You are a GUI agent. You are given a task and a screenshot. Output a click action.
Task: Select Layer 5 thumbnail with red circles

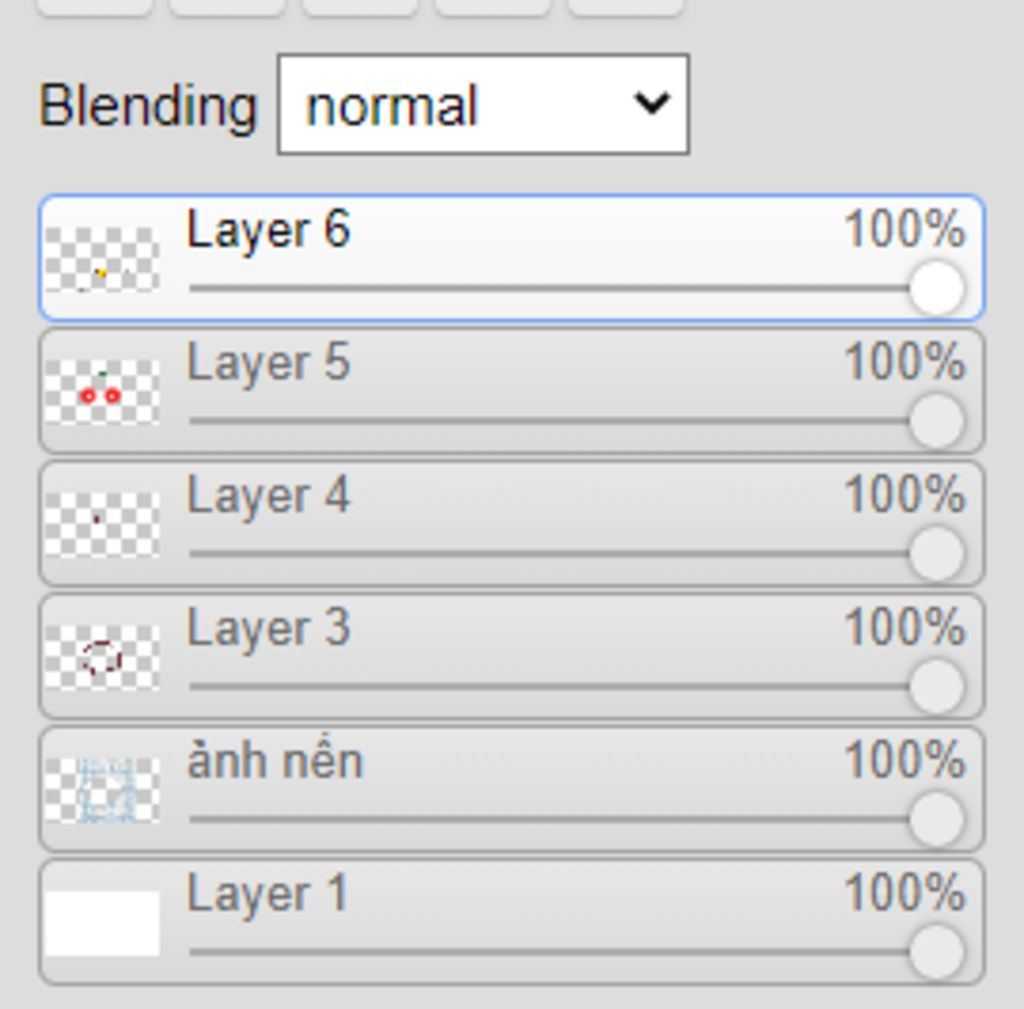(x=102, y=392)
